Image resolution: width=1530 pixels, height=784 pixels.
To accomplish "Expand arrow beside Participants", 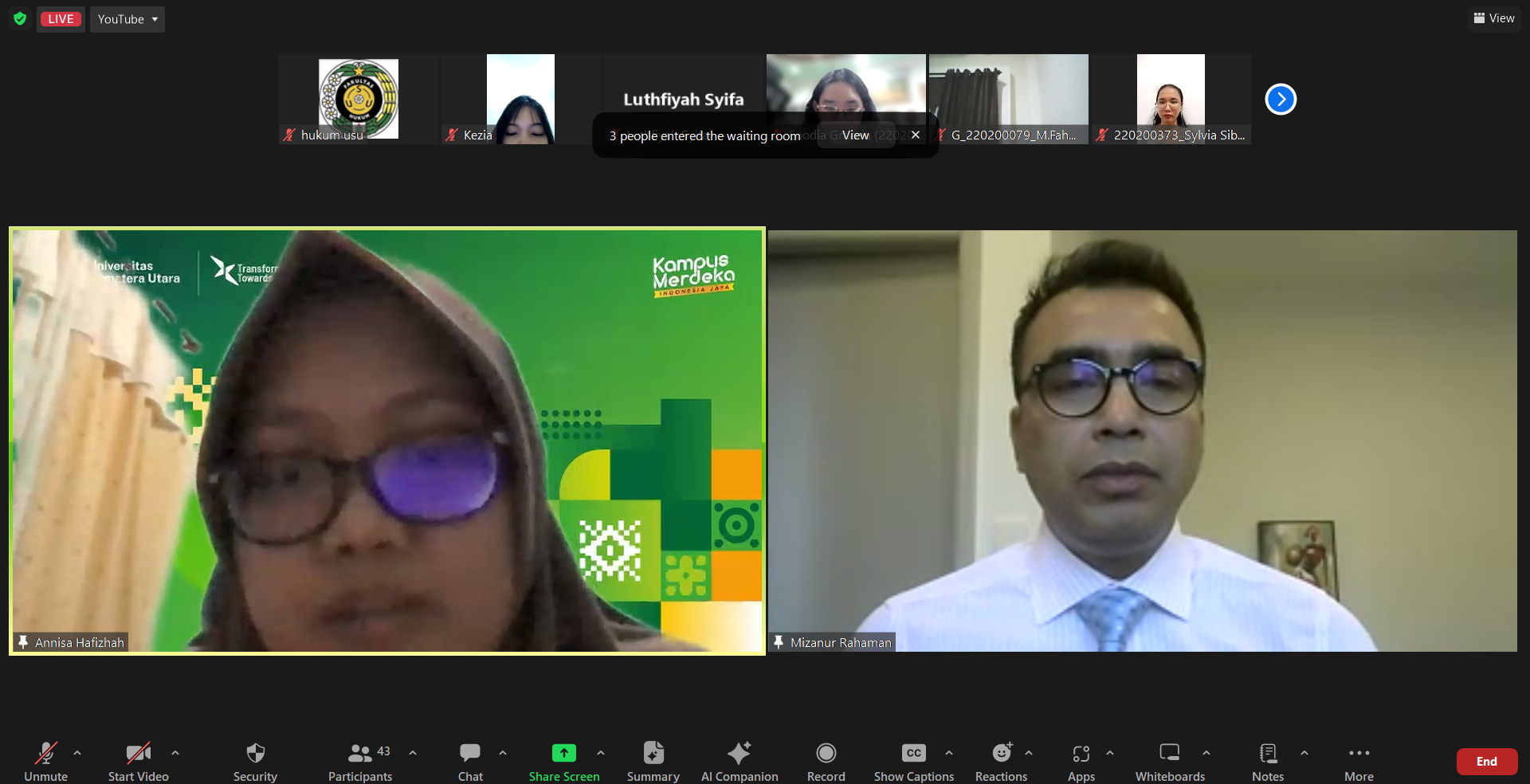I will [x=413, y=752].
